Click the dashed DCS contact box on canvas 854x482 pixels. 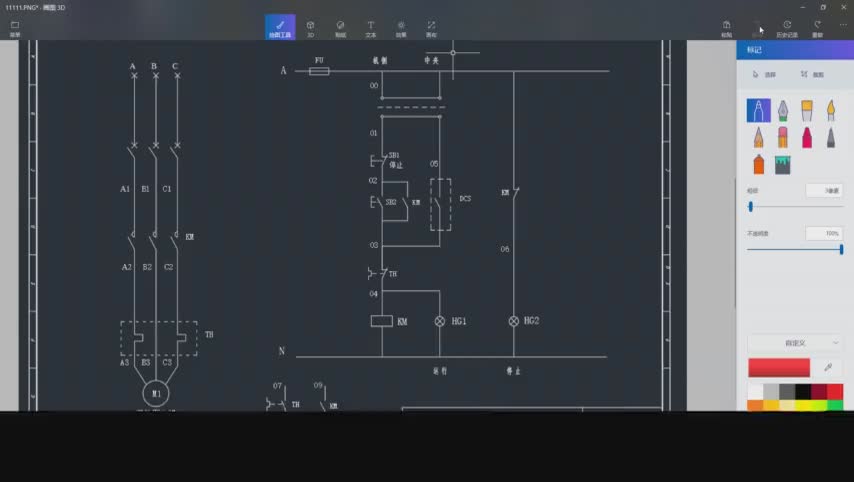pos(441,205)
